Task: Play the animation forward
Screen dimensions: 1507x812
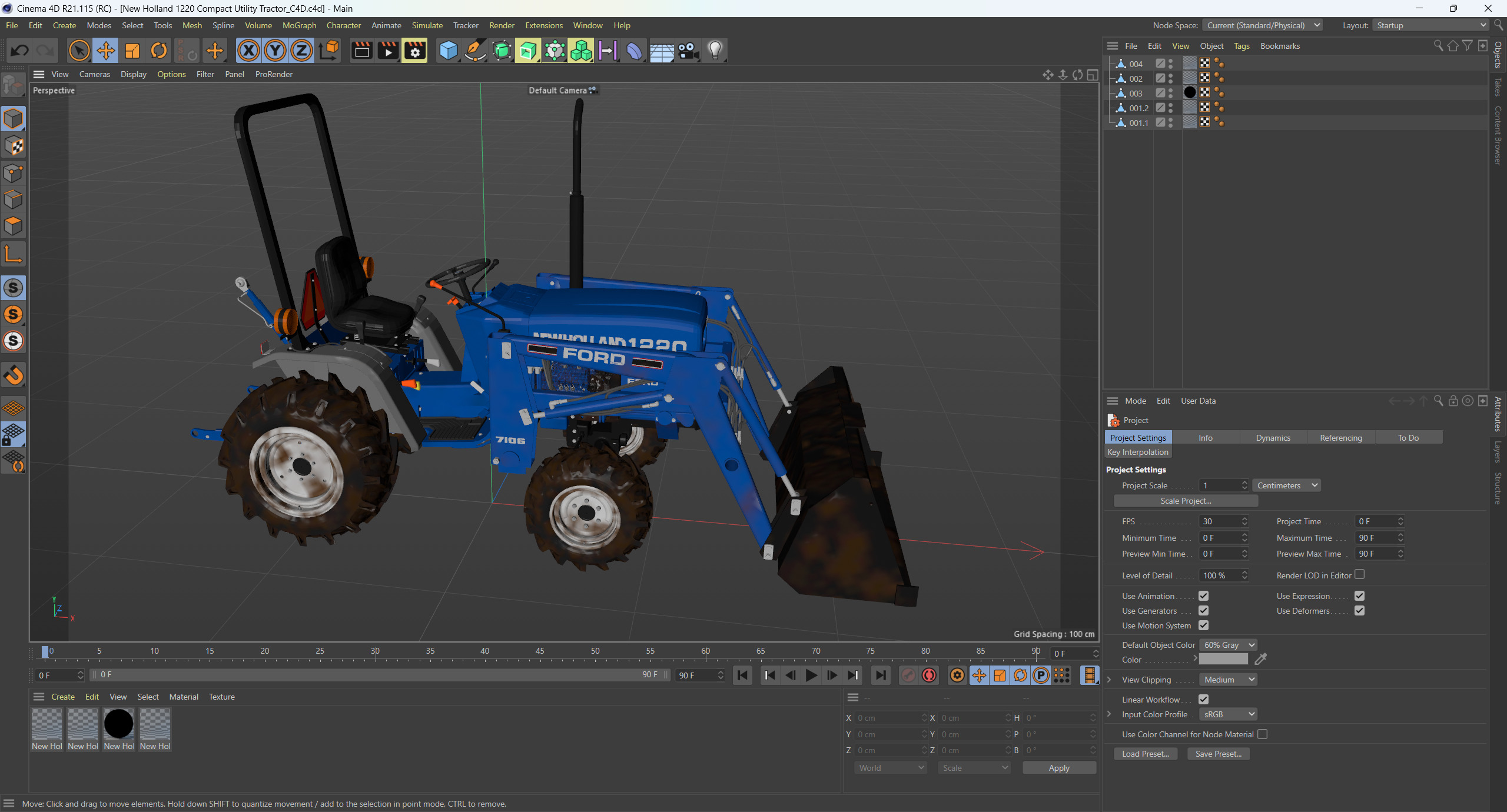Action: 811,675
